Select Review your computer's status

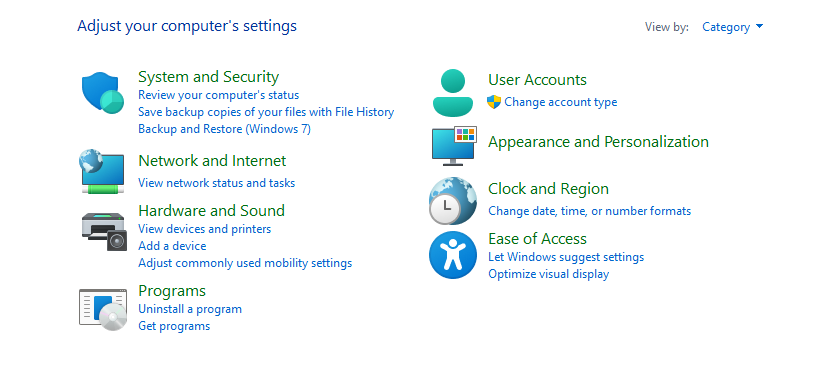click(218, 95)
